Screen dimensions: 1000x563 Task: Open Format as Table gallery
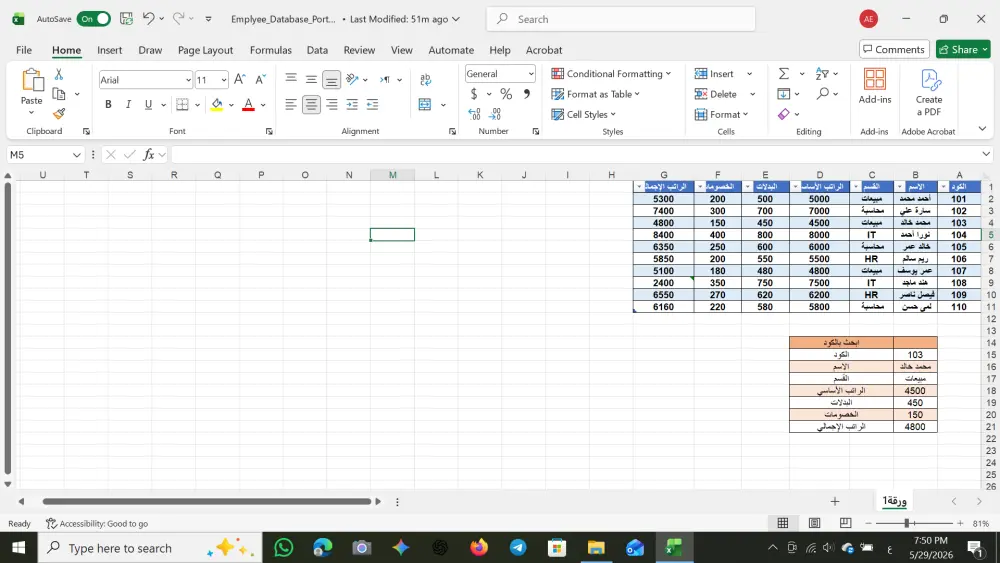click(595, 94)
